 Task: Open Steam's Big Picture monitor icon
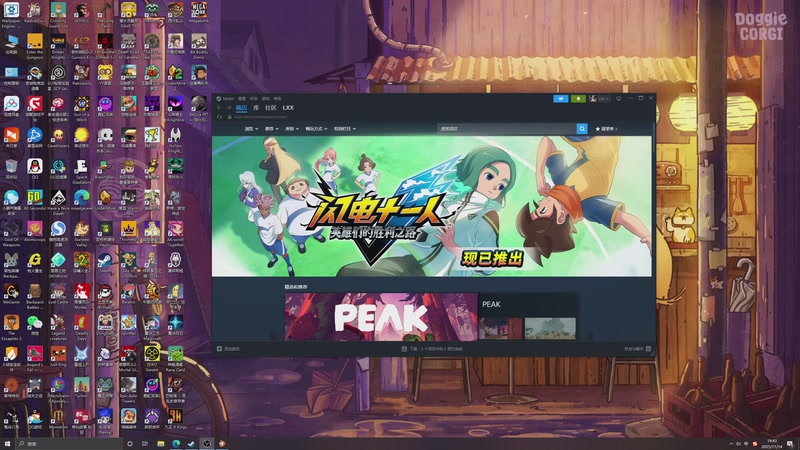click(618, 98)
